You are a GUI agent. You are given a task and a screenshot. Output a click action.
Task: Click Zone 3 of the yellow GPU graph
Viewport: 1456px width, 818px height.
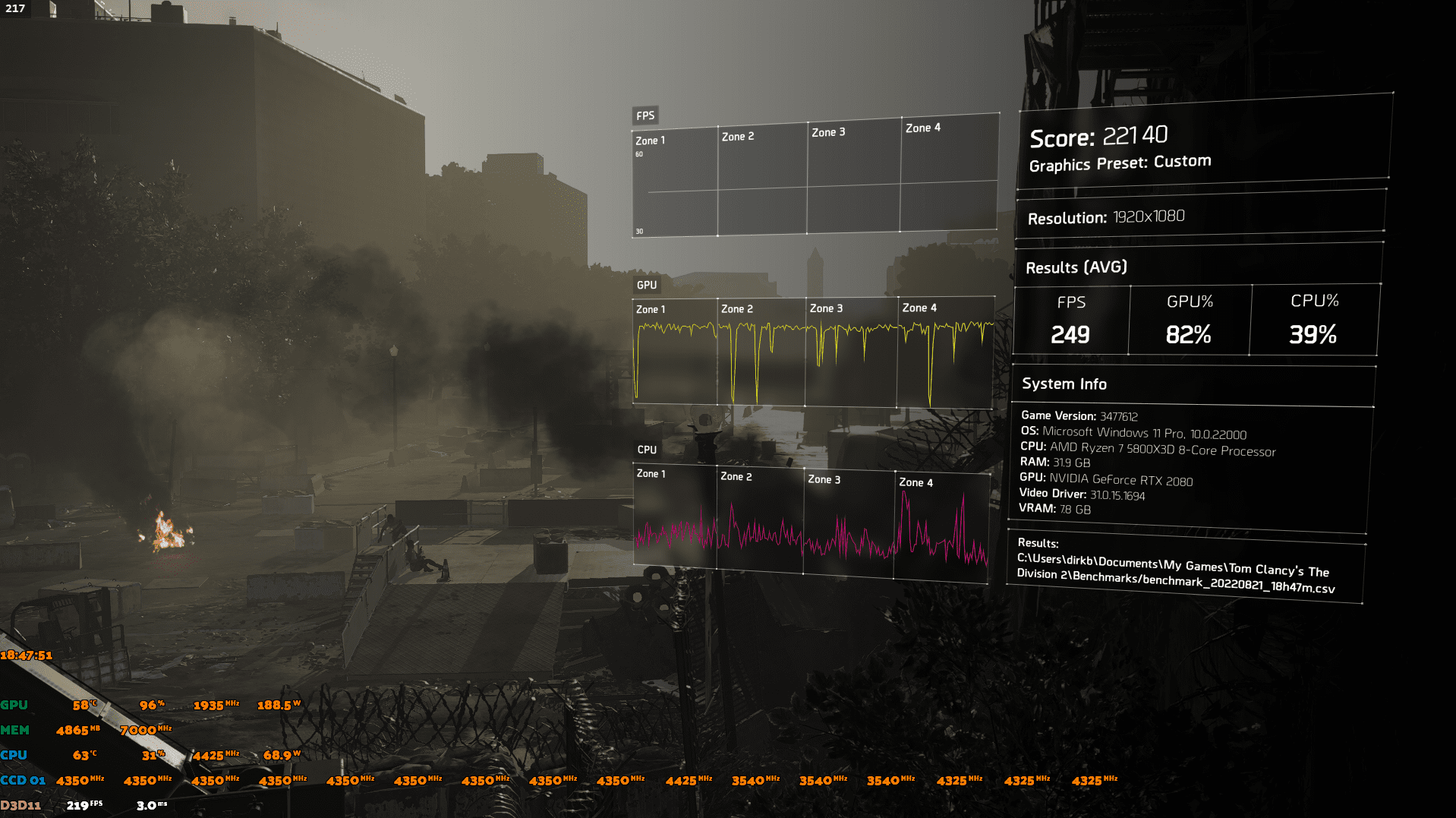[x=852, y=352]
